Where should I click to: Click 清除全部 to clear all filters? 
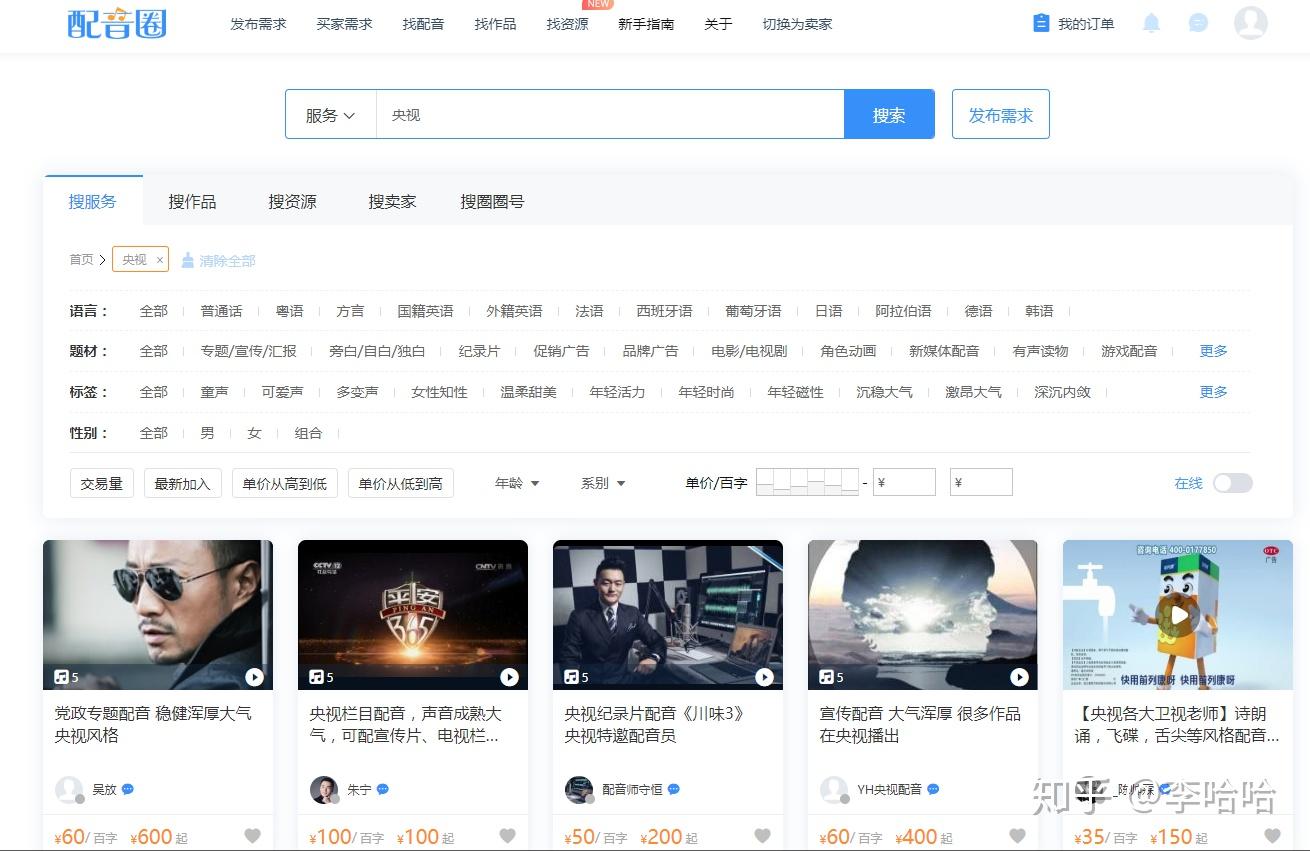218,260
